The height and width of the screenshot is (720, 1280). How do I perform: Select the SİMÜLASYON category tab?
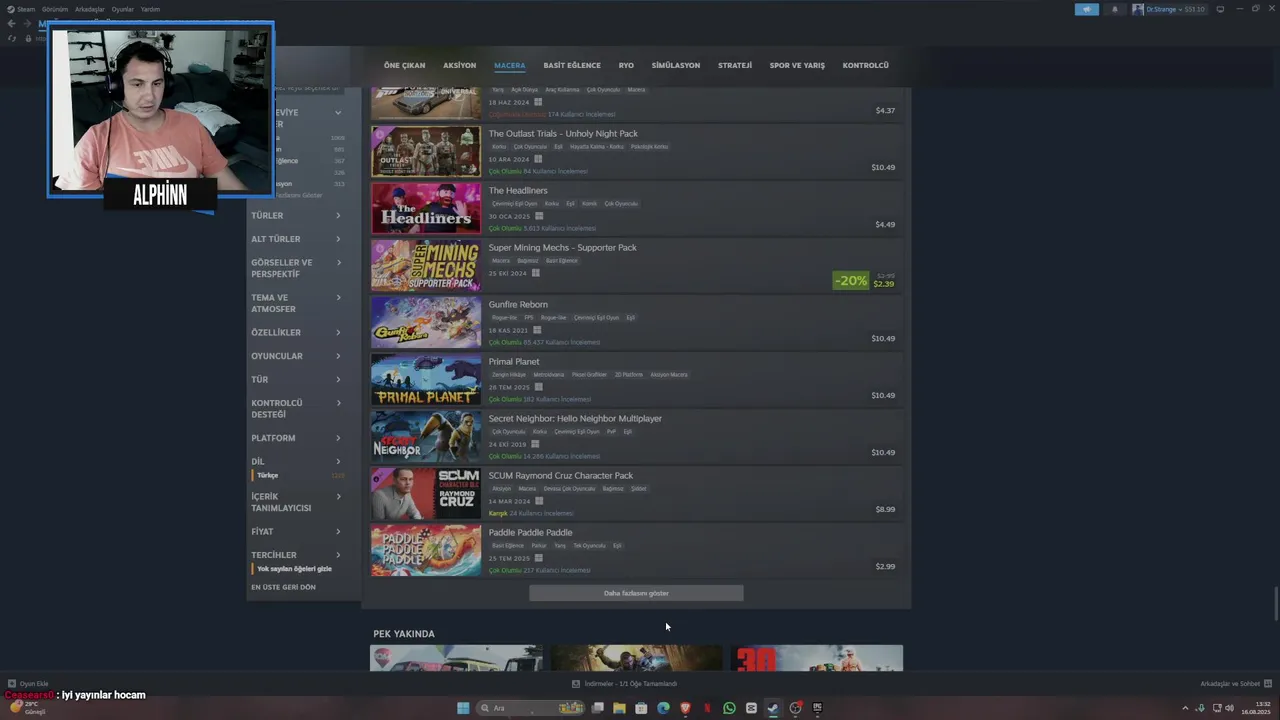pyautogui.click(x=676, y=65)
